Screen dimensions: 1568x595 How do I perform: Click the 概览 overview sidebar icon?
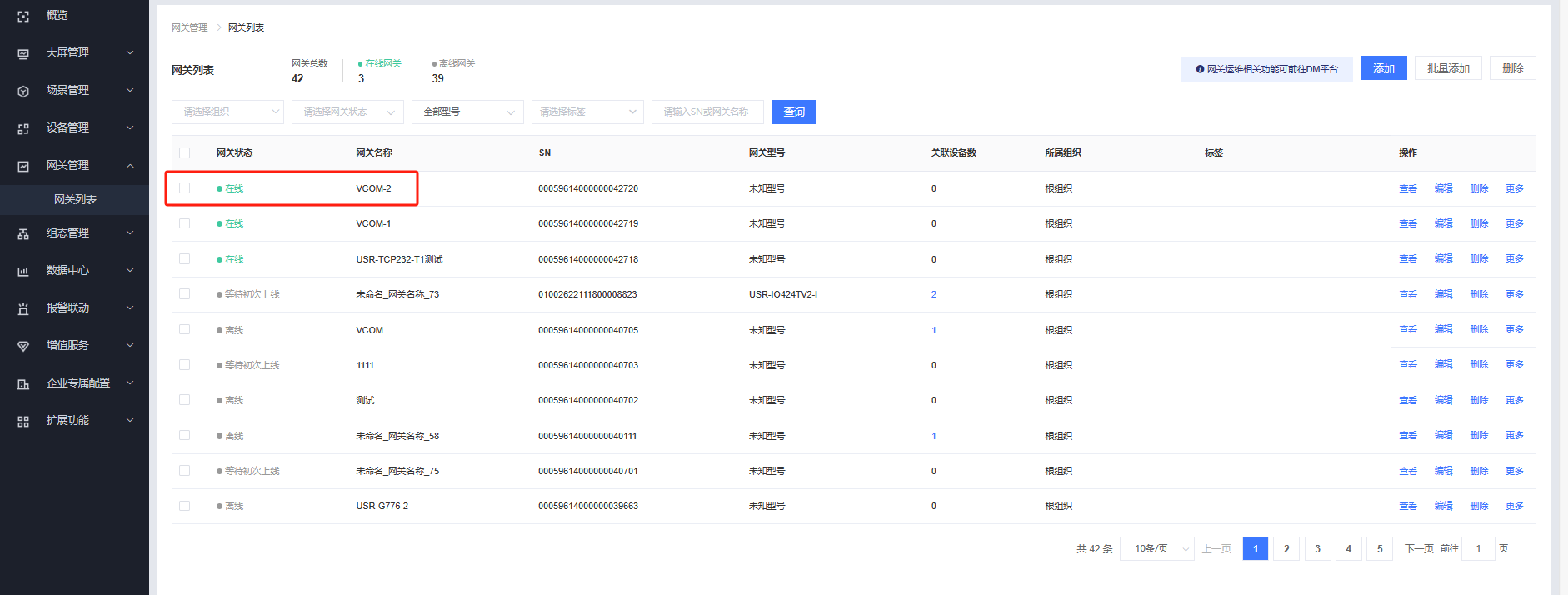(x=23, y=16)
